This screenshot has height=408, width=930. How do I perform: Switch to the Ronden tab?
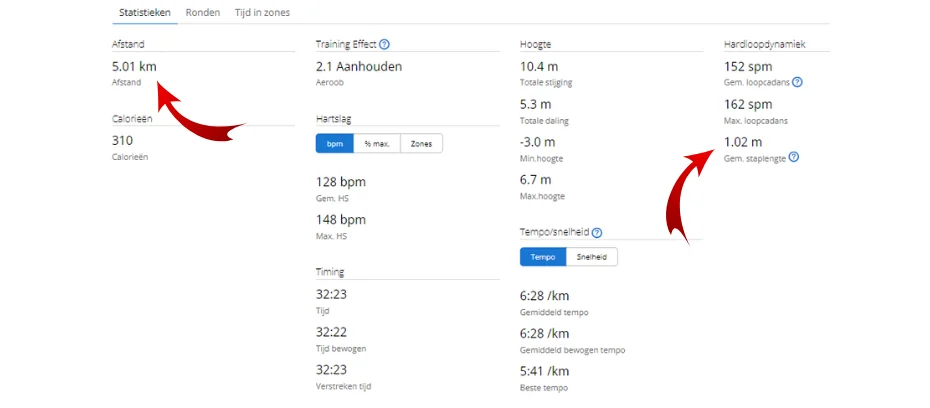pyautogui.click(x=203, y=12)
